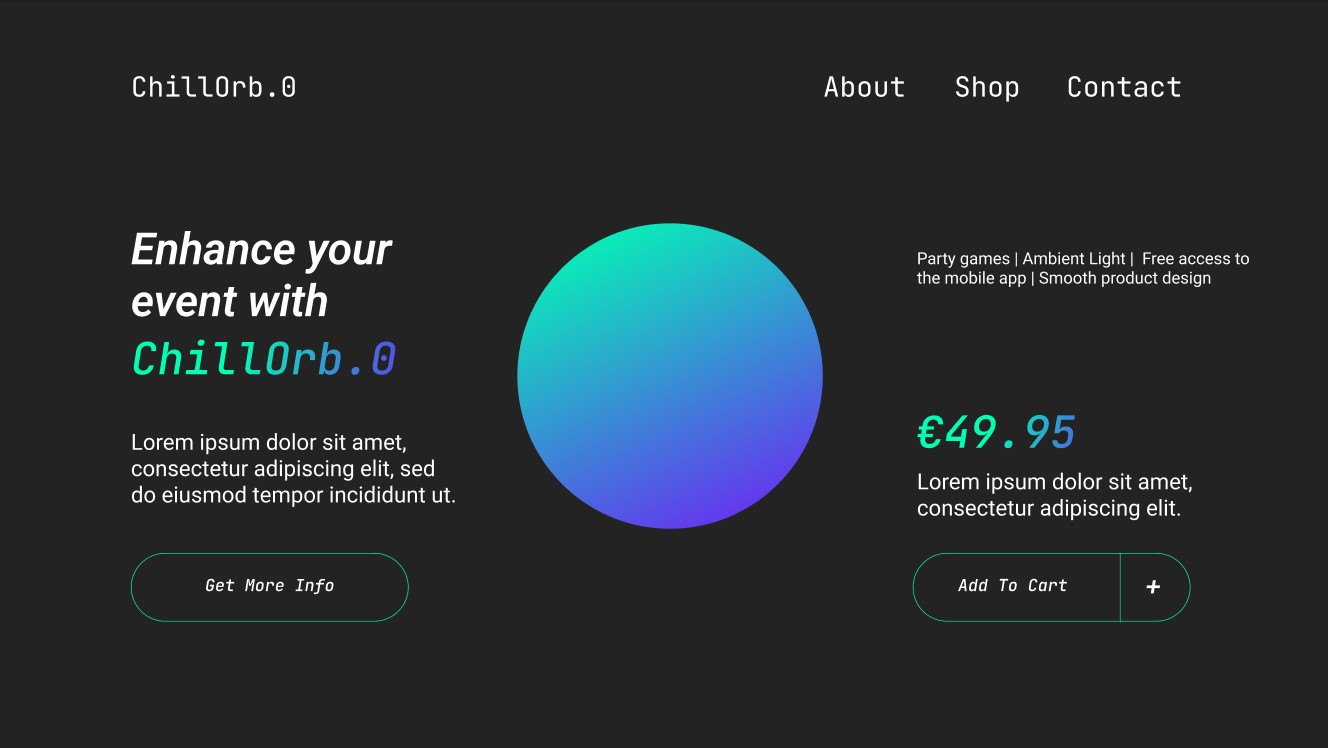Click the "event with" heading line
The width and height of the screenshot is (1328, 748).
coord(229,302)
